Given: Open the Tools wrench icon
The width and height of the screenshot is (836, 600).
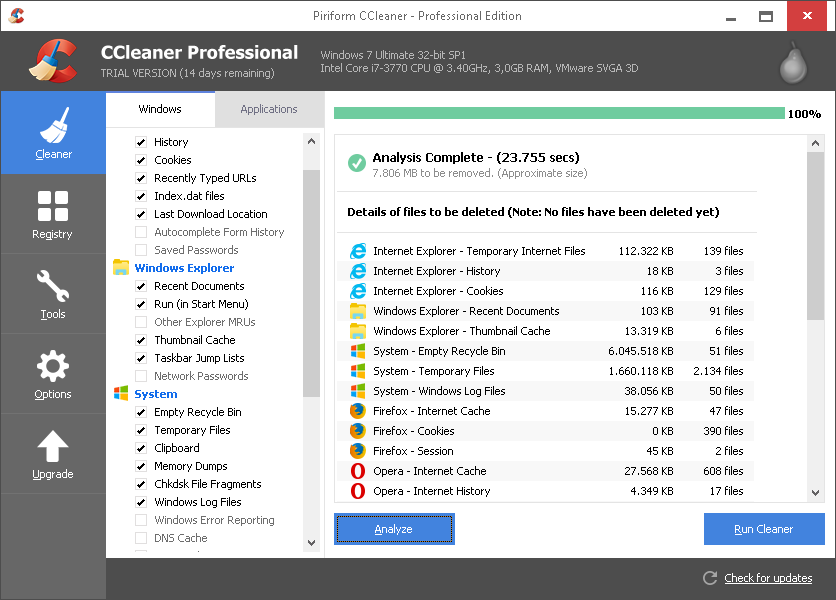Looking at the screenshot, I should [53, 286].
